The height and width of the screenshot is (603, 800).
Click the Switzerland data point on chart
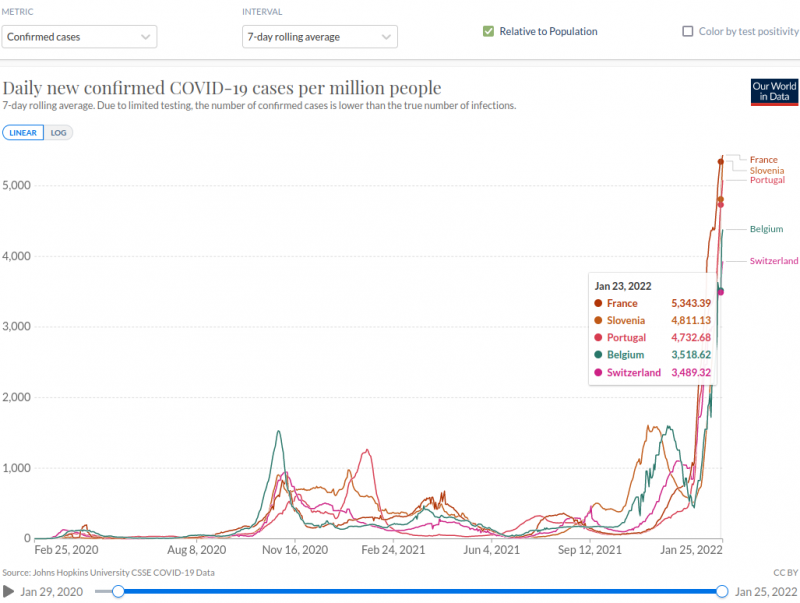(720, 292)
